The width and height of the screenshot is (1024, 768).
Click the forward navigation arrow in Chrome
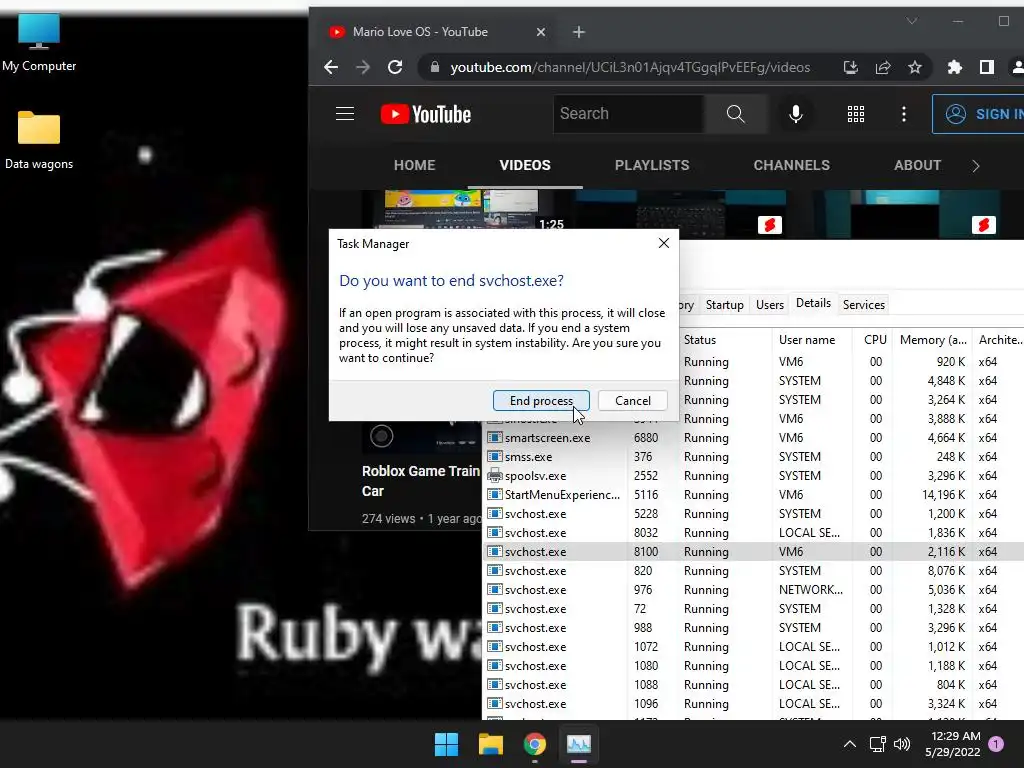363,67
